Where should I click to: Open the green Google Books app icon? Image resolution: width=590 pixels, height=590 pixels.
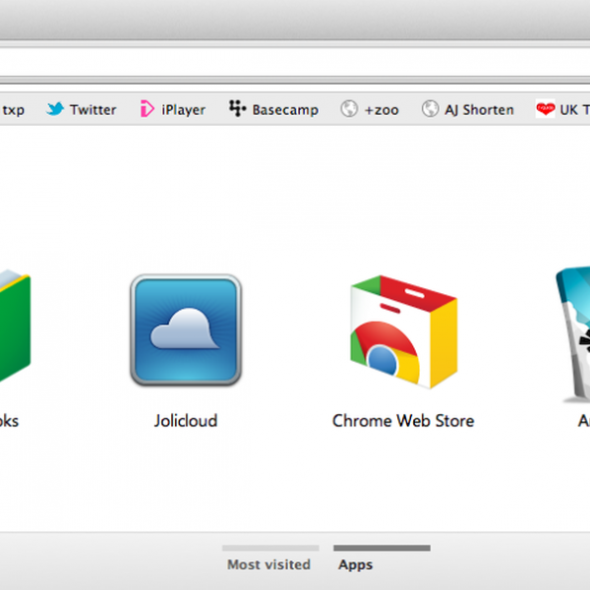[15, 325]
